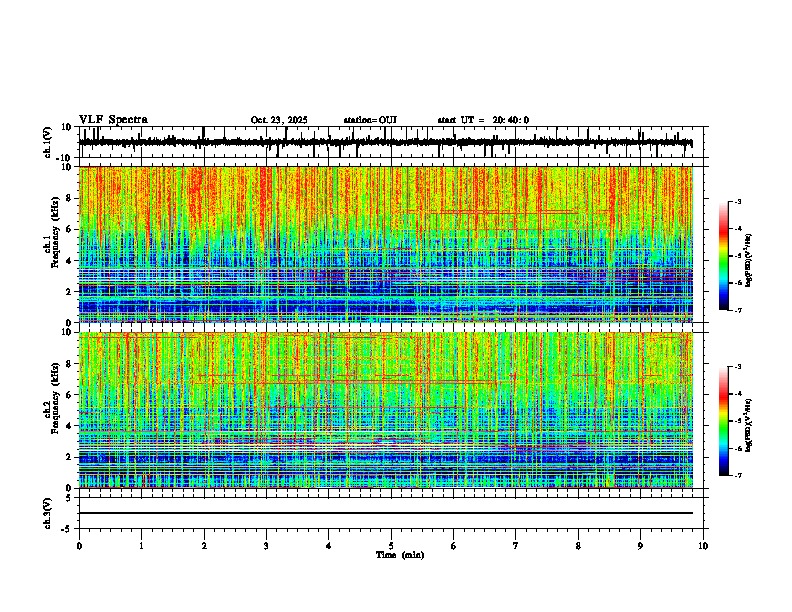This screenshot has width=792, height=612.
Task: Click the ch.1 frequency tick label "4"
Action: 70,261
